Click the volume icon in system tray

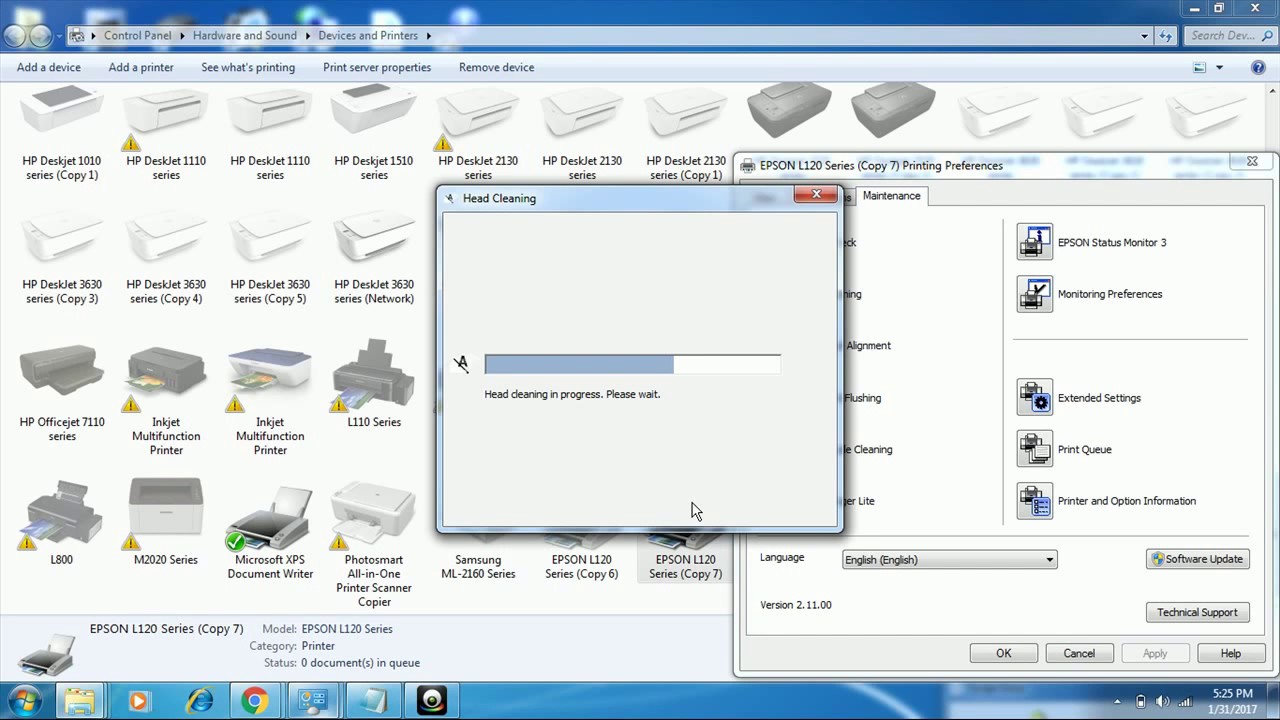(x=1162, y=701)
